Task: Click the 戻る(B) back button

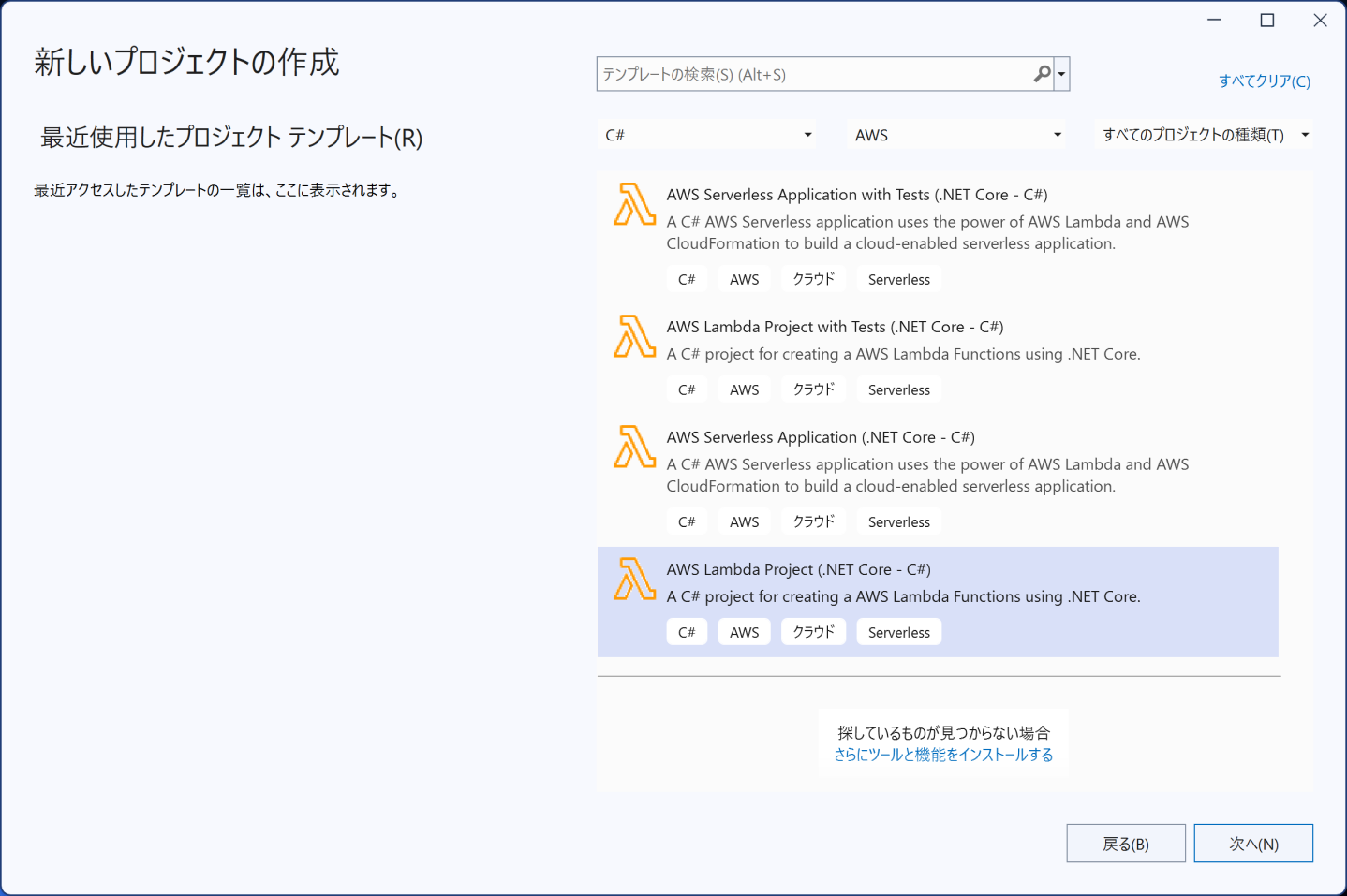Action: [1126, 844]
